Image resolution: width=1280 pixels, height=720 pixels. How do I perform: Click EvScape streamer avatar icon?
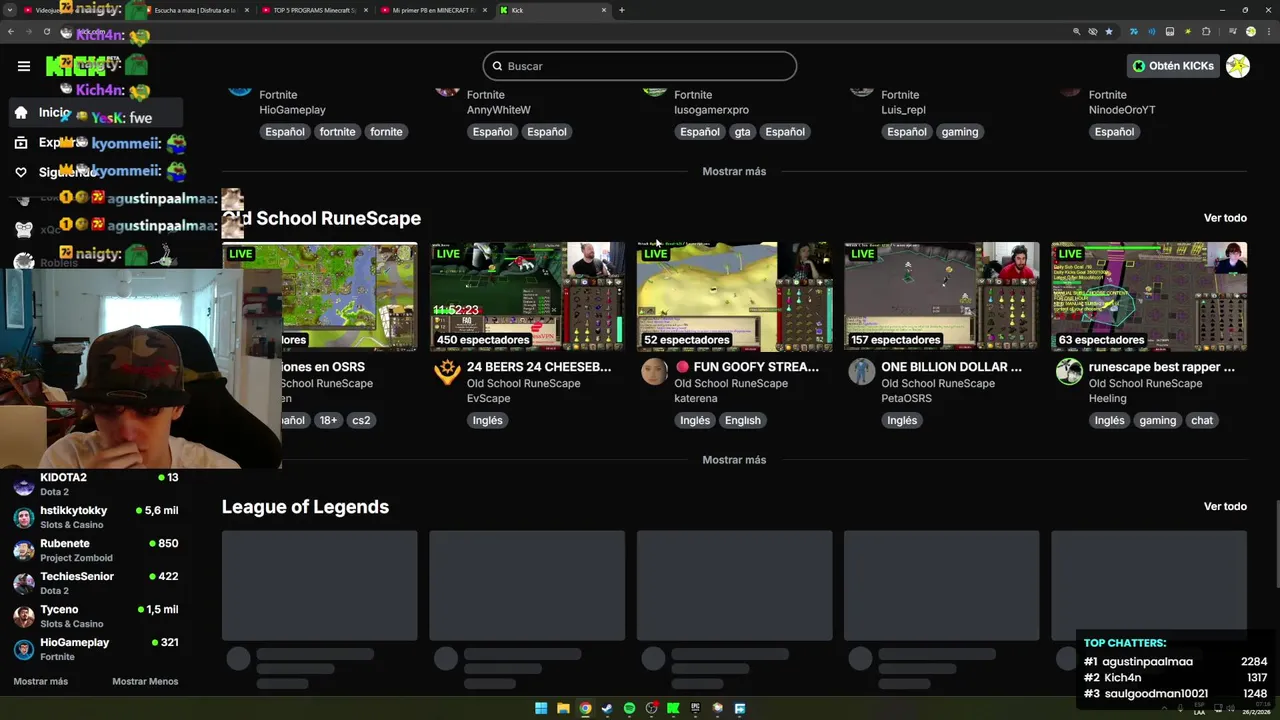click(447, 372)
